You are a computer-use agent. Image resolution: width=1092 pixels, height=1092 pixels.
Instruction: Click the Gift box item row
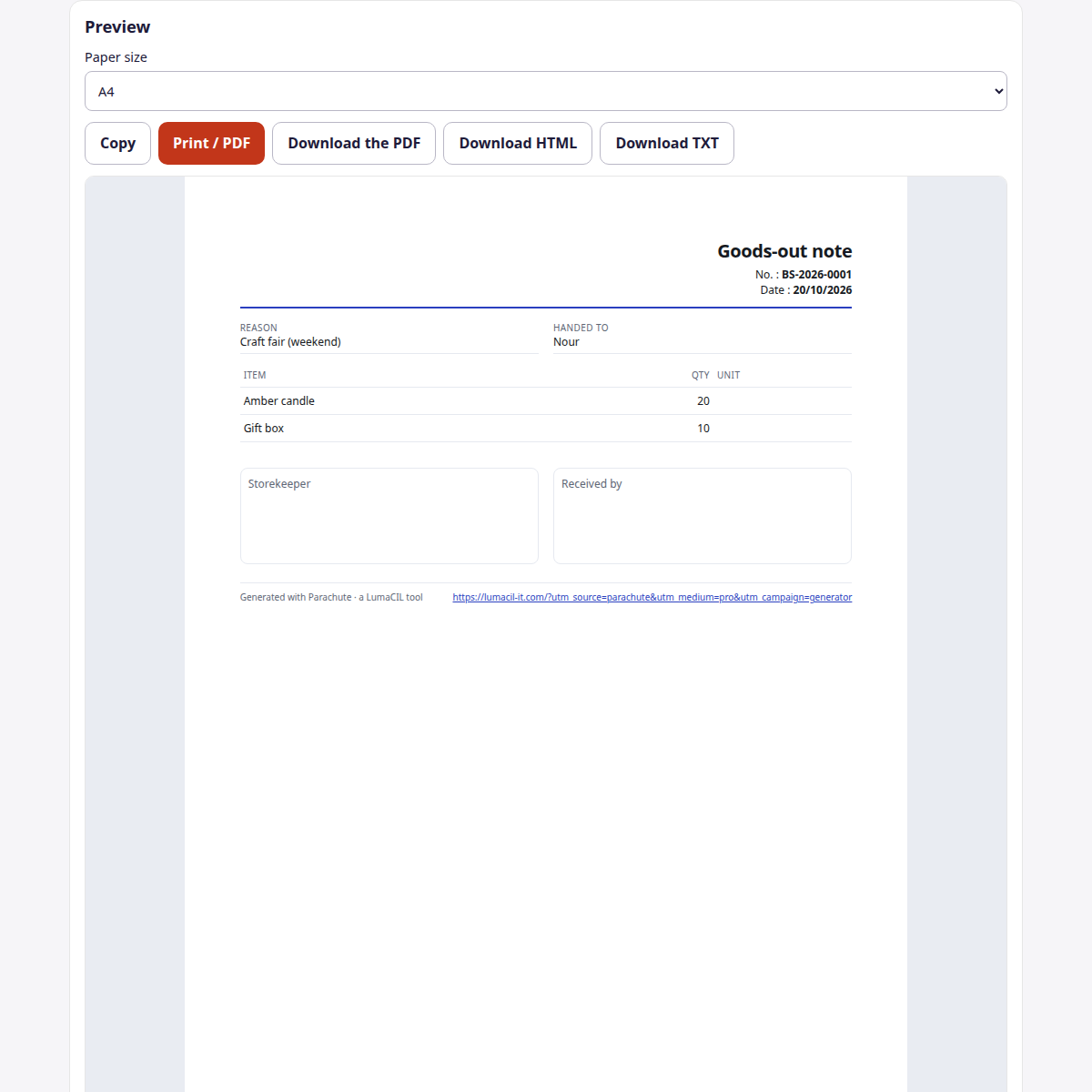click(546, 429)
